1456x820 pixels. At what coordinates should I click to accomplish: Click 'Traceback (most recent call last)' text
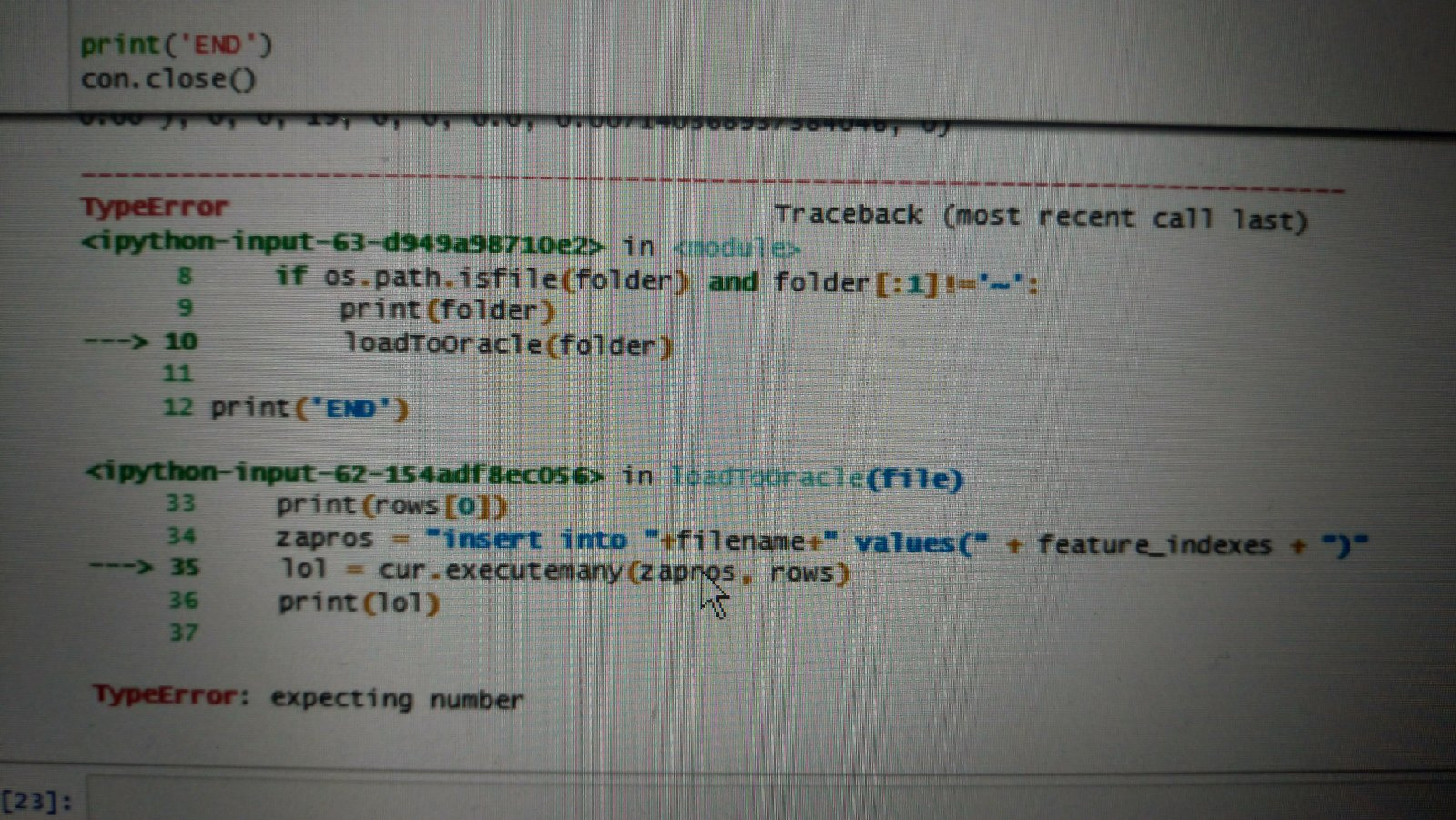point(1041,217)
